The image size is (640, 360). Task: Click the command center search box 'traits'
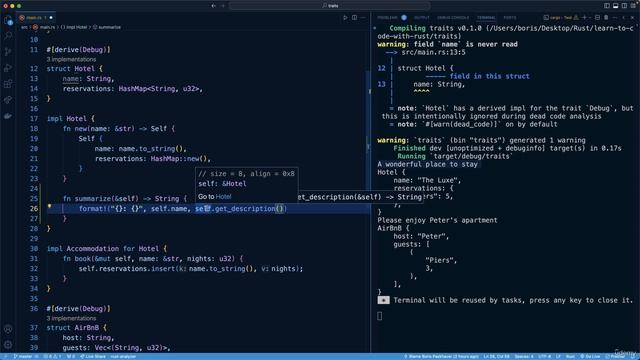[330, 6]
